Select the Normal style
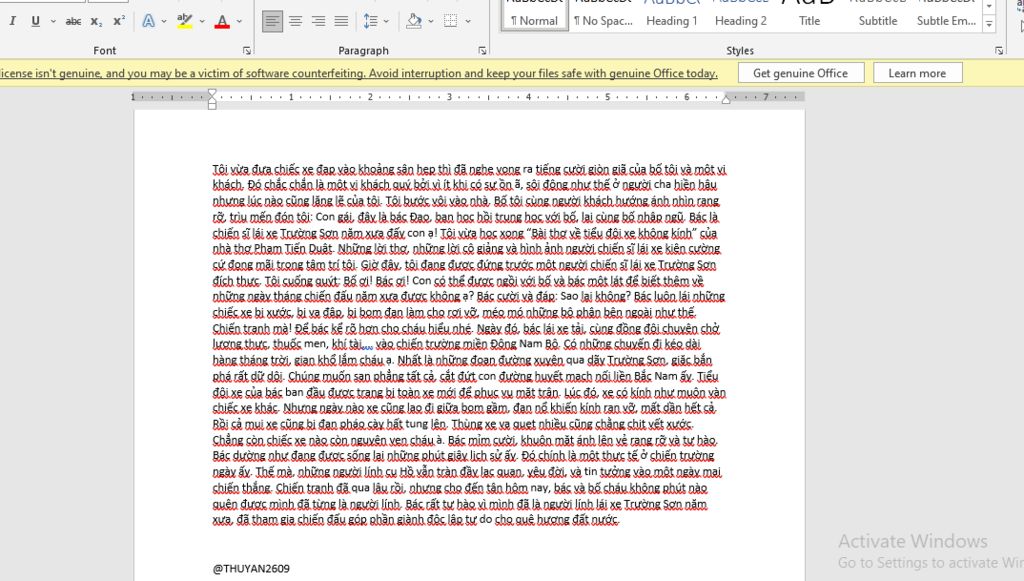 tap(534, 14)
